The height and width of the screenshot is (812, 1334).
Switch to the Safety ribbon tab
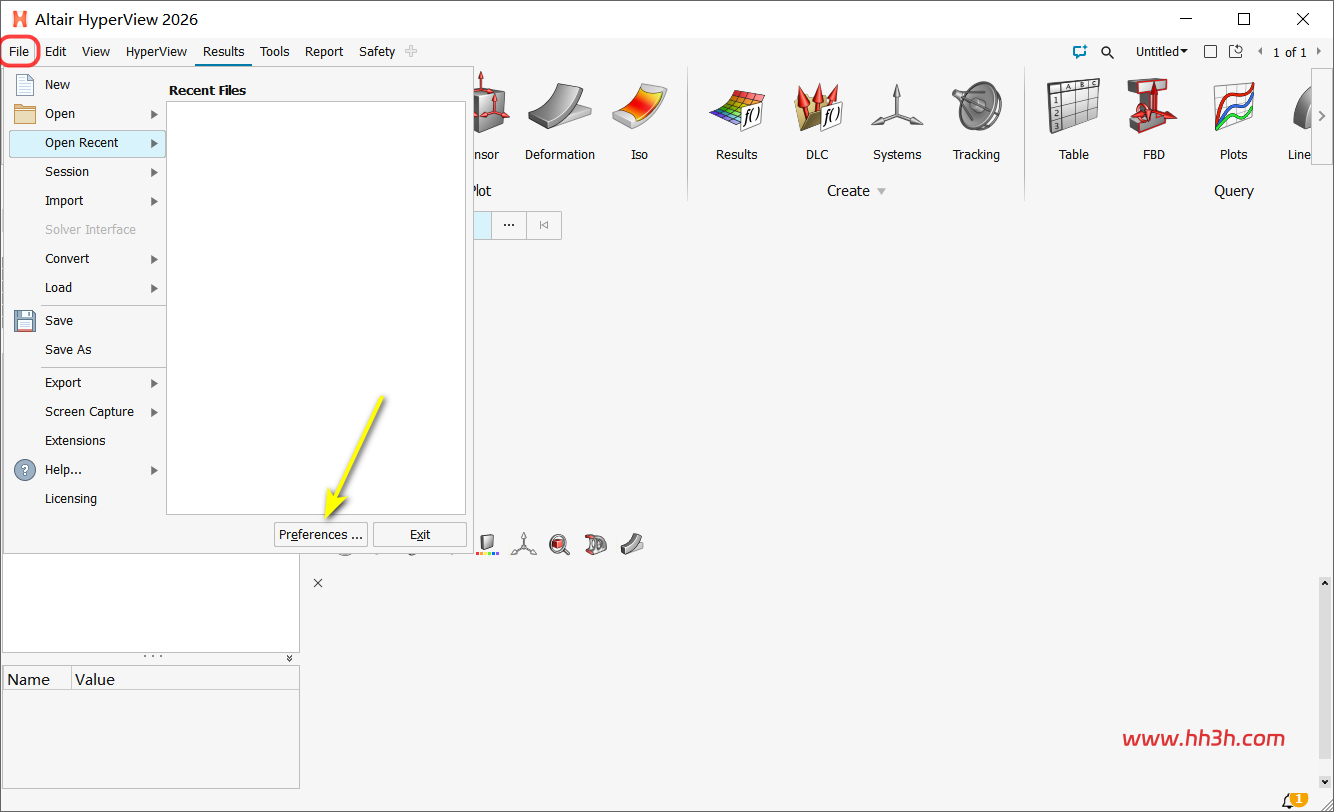(x=377, y=52)
